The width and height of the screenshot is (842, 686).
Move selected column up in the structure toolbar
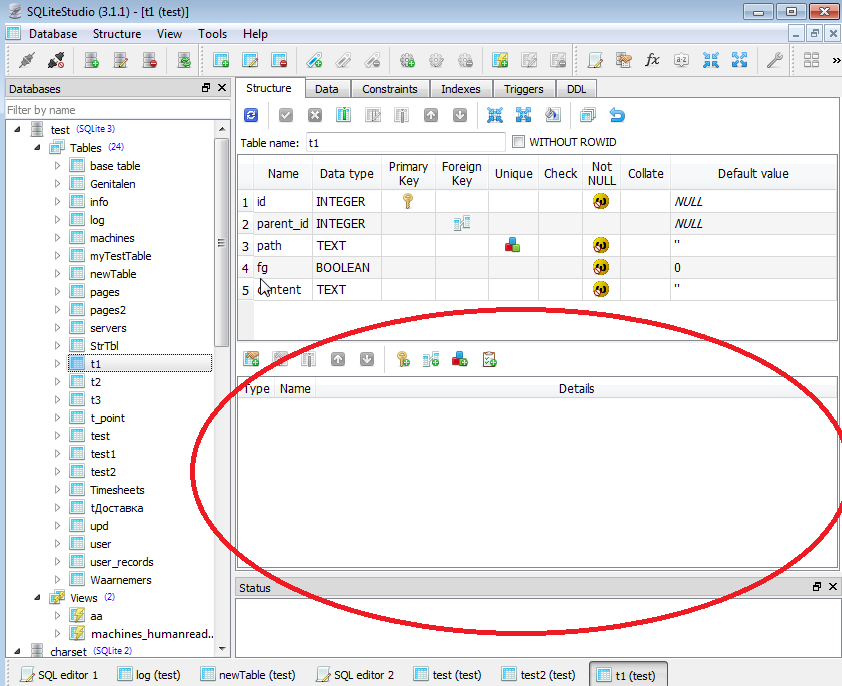(431, 115)
